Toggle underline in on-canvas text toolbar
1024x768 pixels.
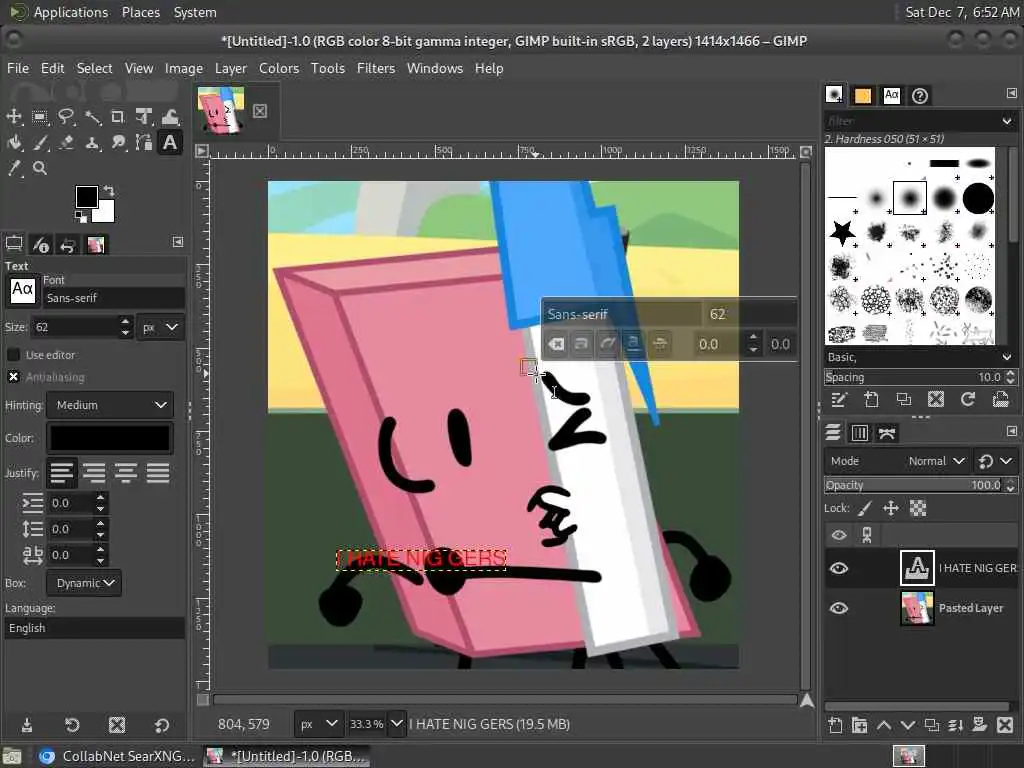tap(633, 344)
